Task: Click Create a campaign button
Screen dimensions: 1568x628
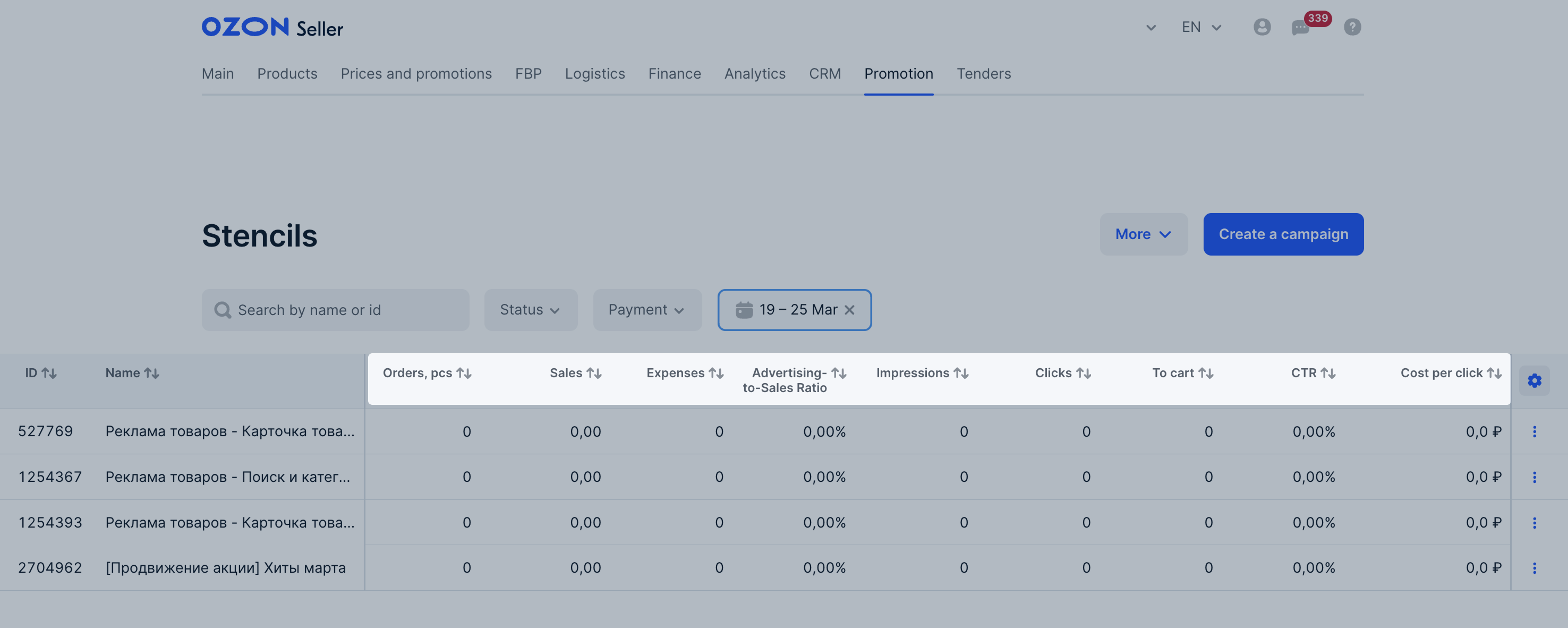Action: click(x=1283, y=234)
